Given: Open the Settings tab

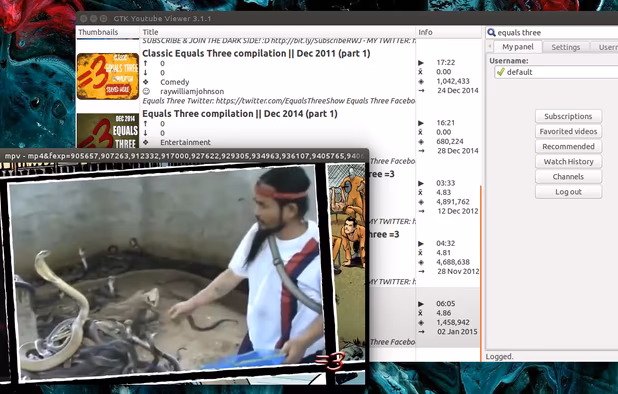Looking at the screenshot, I should point(566,47).
